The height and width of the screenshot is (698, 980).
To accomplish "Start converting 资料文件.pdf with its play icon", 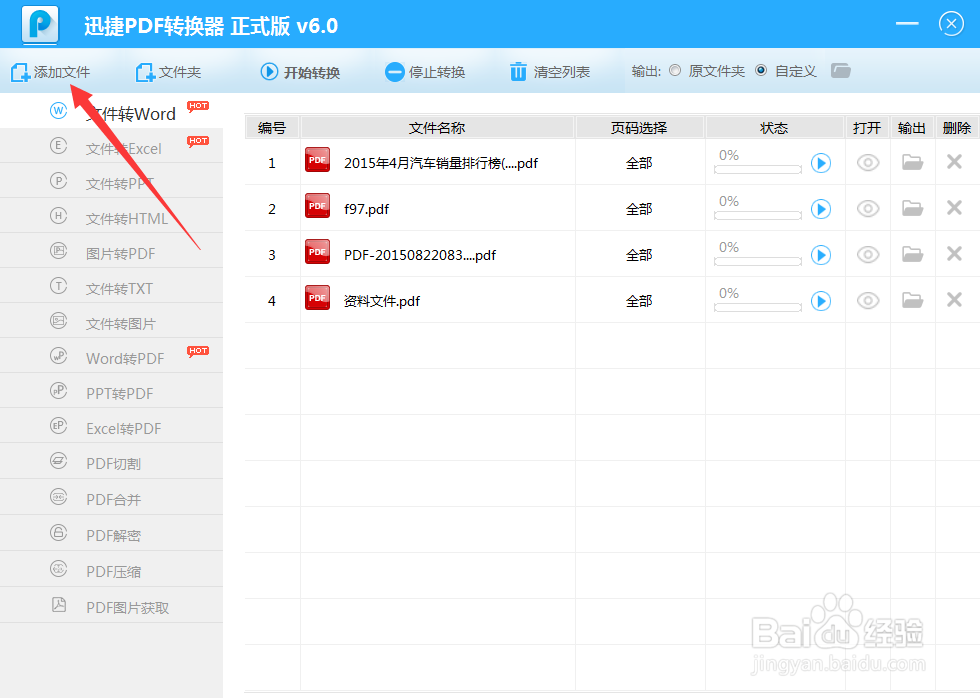I will pyautogui.click(x=821, y=301).
